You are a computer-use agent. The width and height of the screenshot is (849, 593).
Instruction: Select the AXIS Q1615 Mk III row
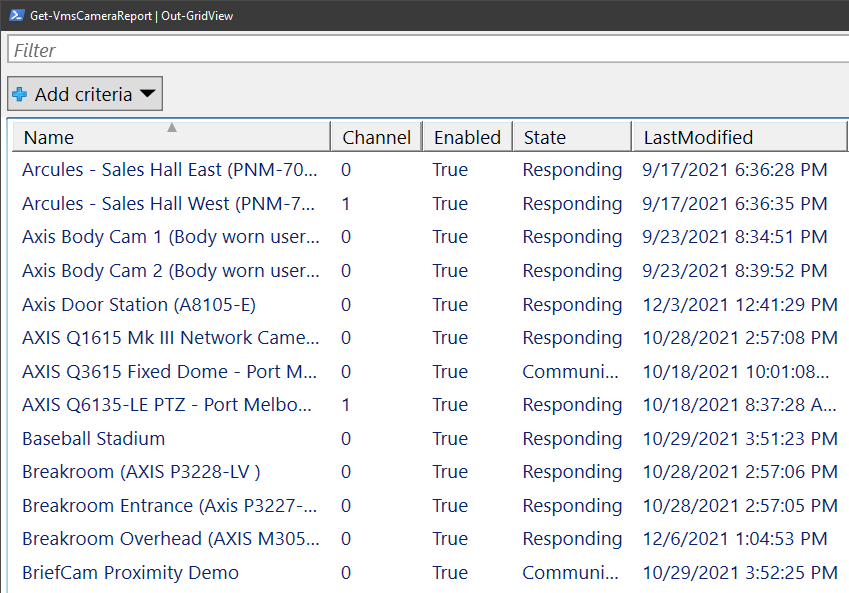click(x=430, y=338)
